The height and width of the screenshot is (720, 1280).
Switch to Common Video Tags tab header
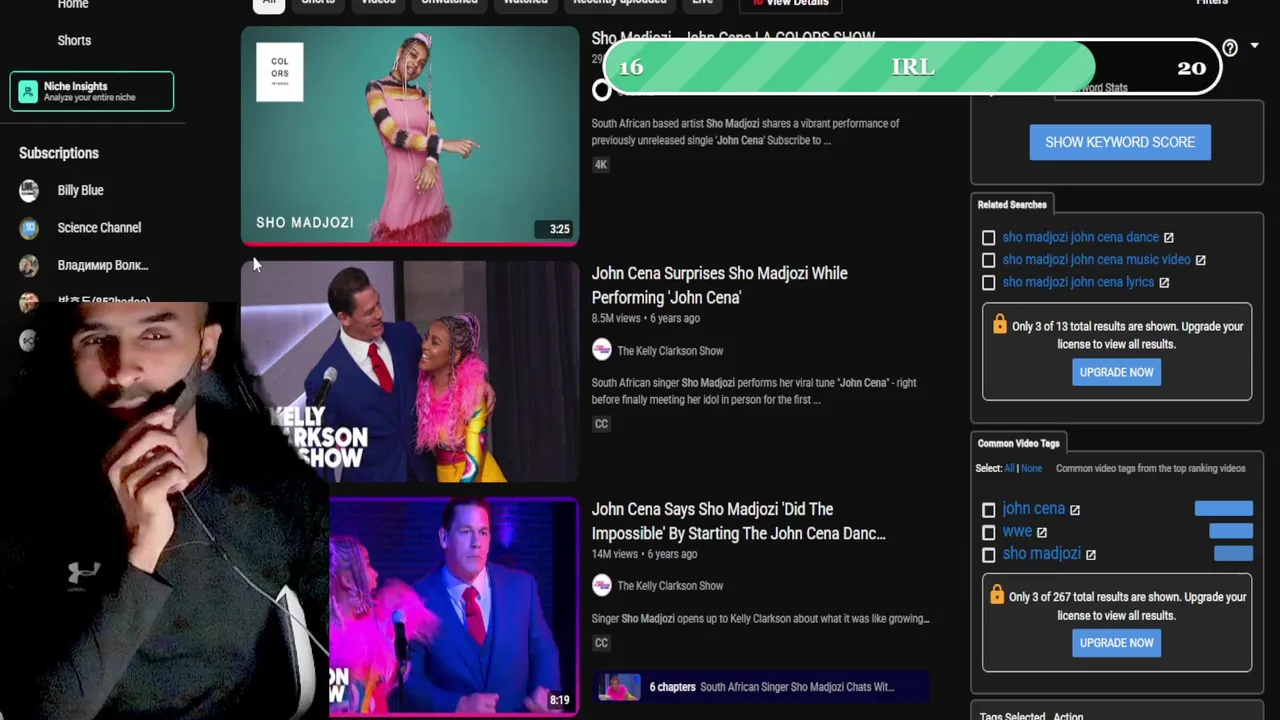click(x=1018, y=444)
